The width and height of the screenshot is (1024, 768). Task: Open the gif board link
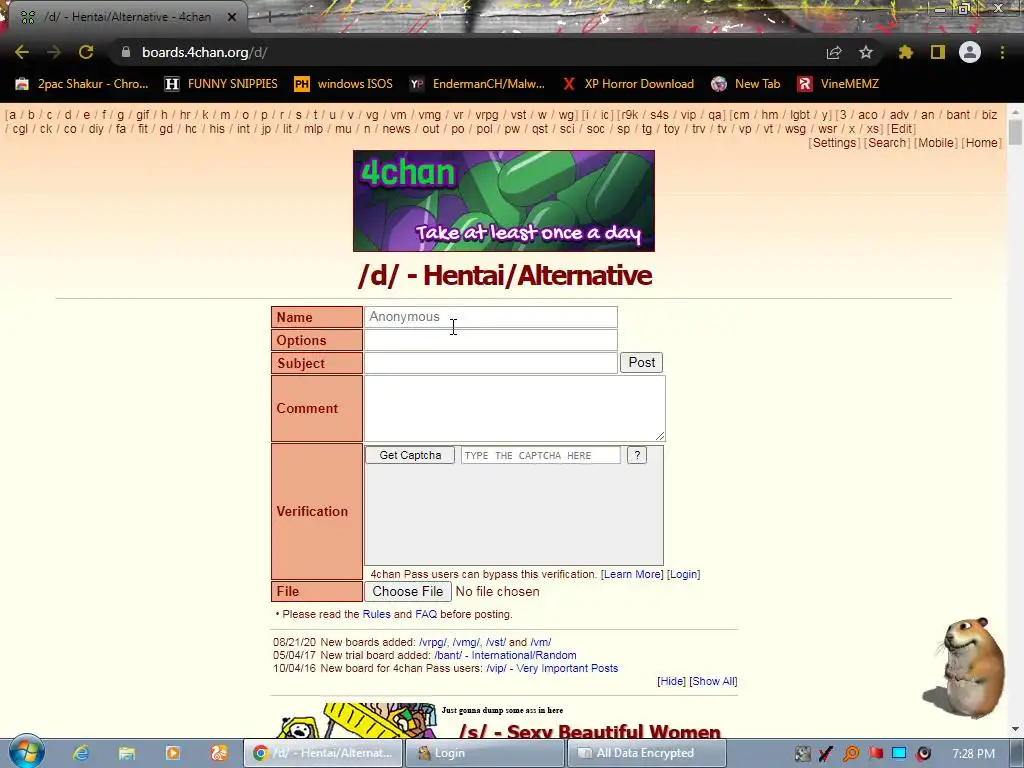(x=142, y=115)
